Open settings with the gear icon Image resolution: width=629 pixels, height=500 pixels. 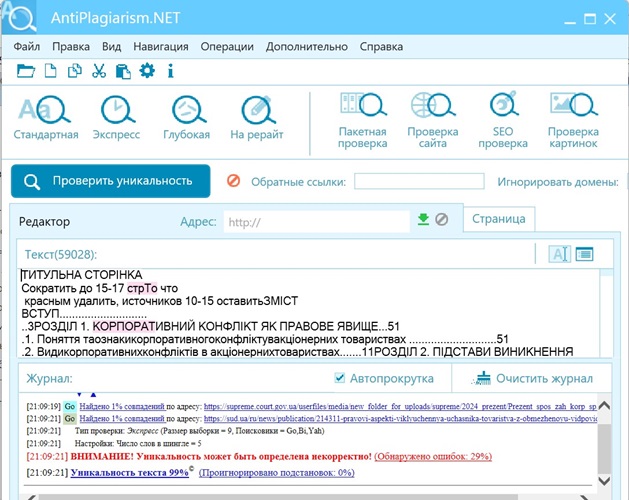(147, 71)
